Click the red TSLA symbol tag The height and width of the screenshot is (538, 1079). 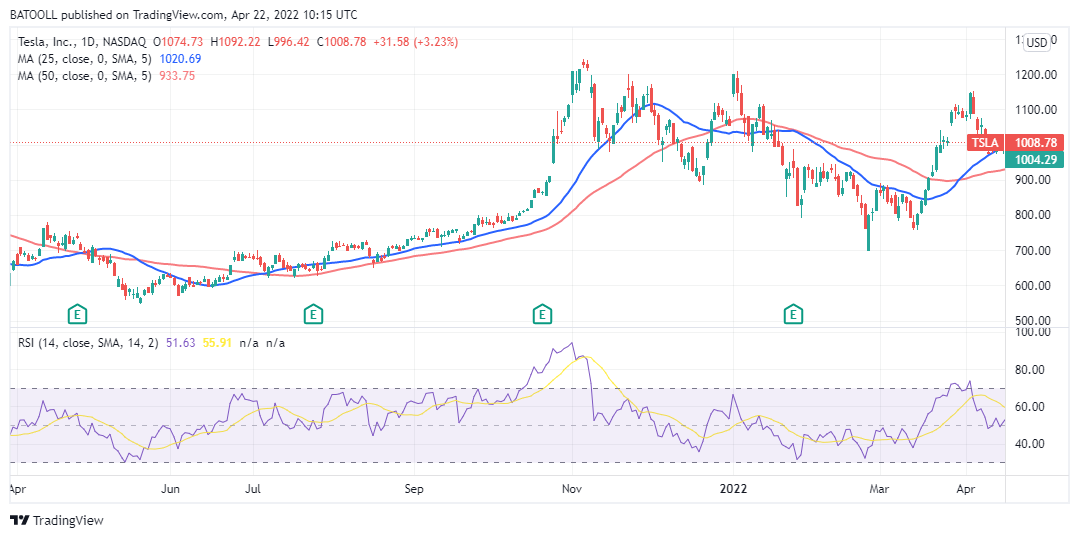985,143
